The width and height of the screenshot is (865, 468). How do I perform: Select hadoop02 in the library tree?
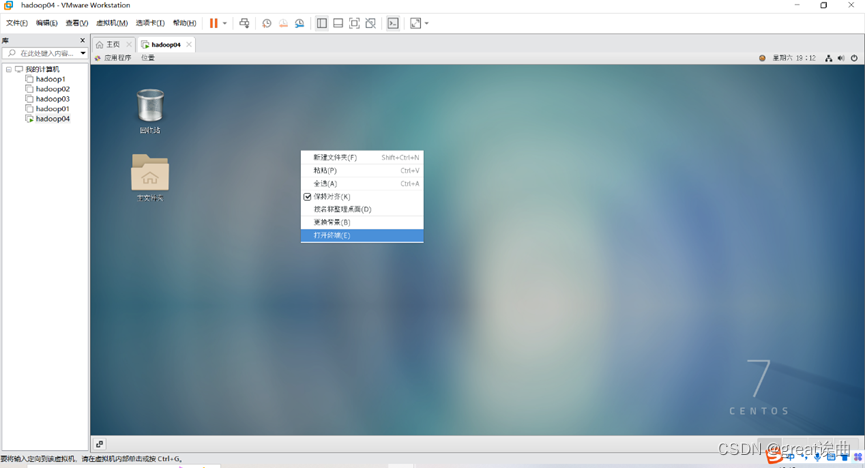click(52, 89)
